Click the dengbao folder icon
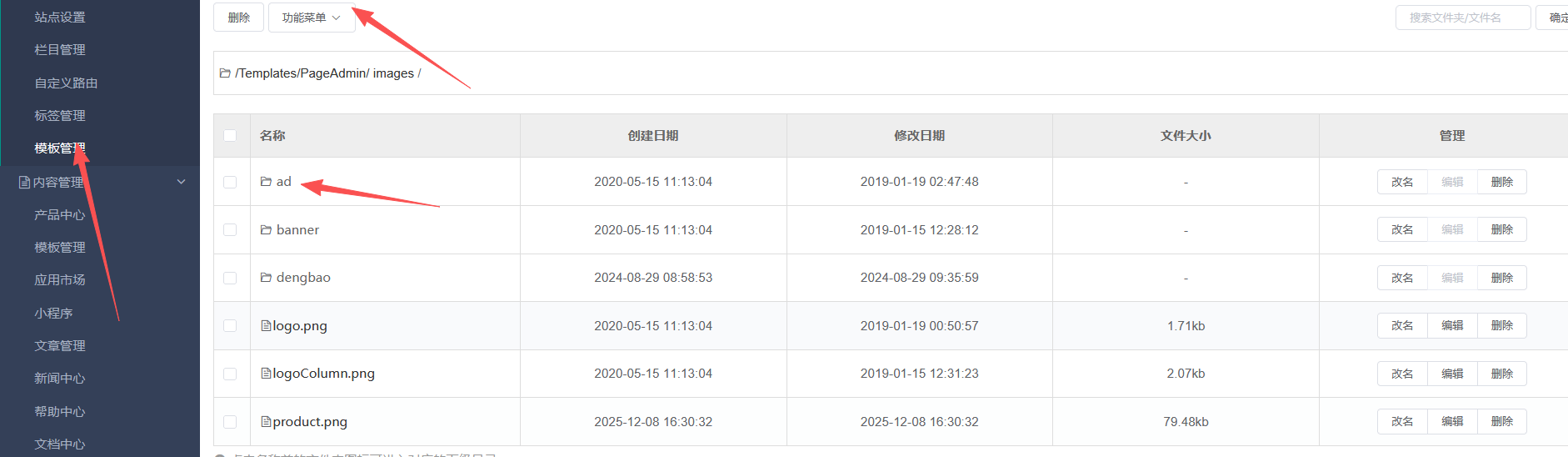1568x457 pixels. [x=266, y=278]
